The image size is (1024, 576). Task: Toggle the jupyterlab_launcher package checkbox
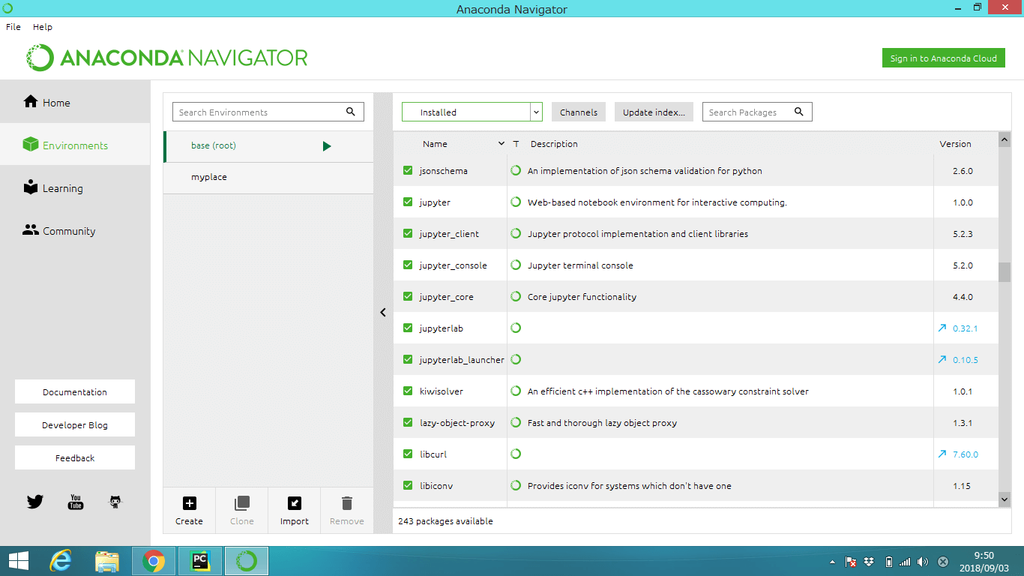[408, 359]
